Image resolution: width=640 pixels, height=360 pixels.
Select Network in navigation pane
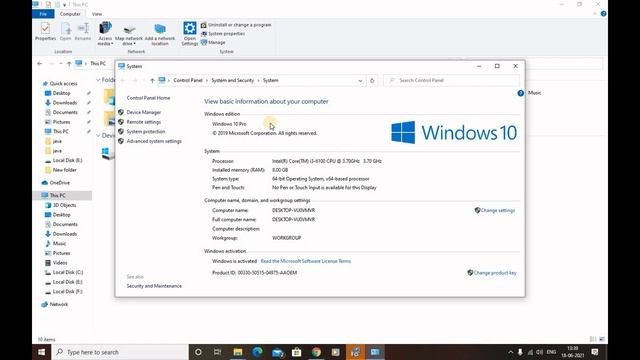[x=59, y=304]
